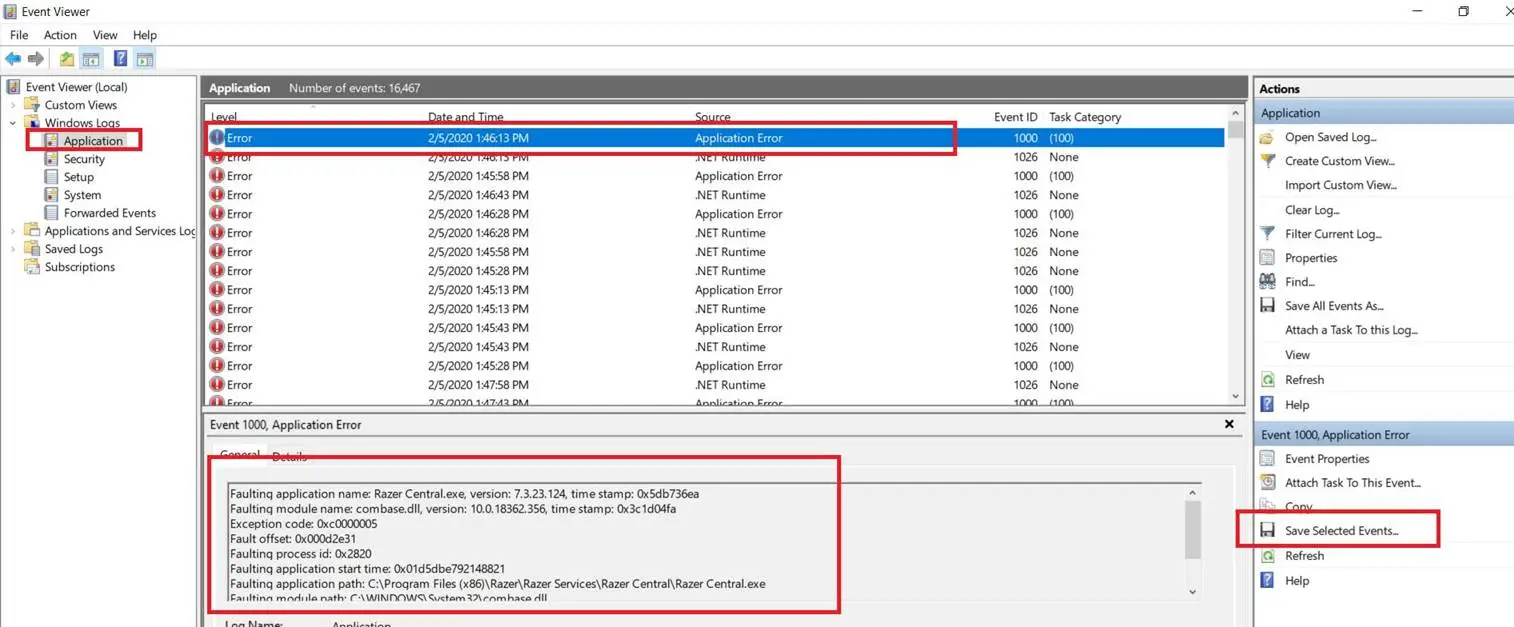Click the Attach Task To This Event icon
The width and height of the screenshot is (1514, 627).
[x=1267, y=482]
